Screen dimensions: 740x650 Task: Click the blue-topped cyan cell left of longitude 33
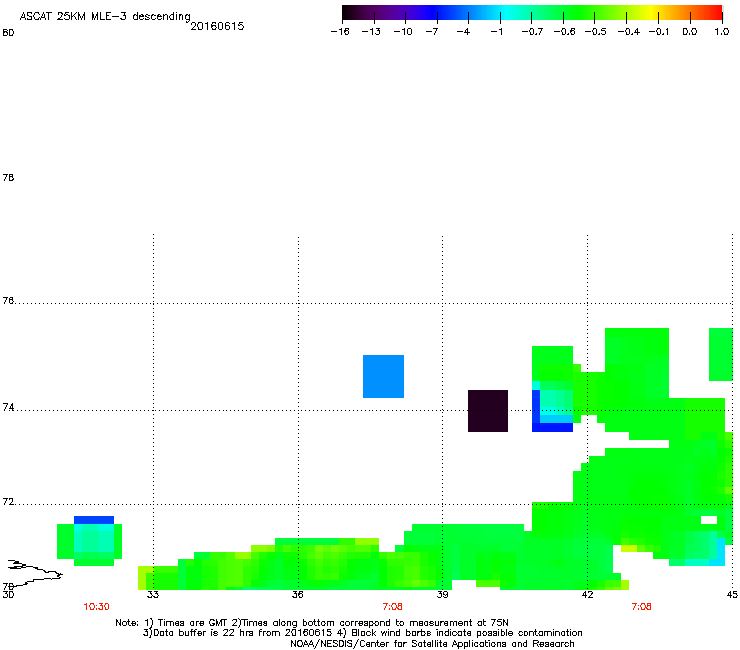point(94,541)
